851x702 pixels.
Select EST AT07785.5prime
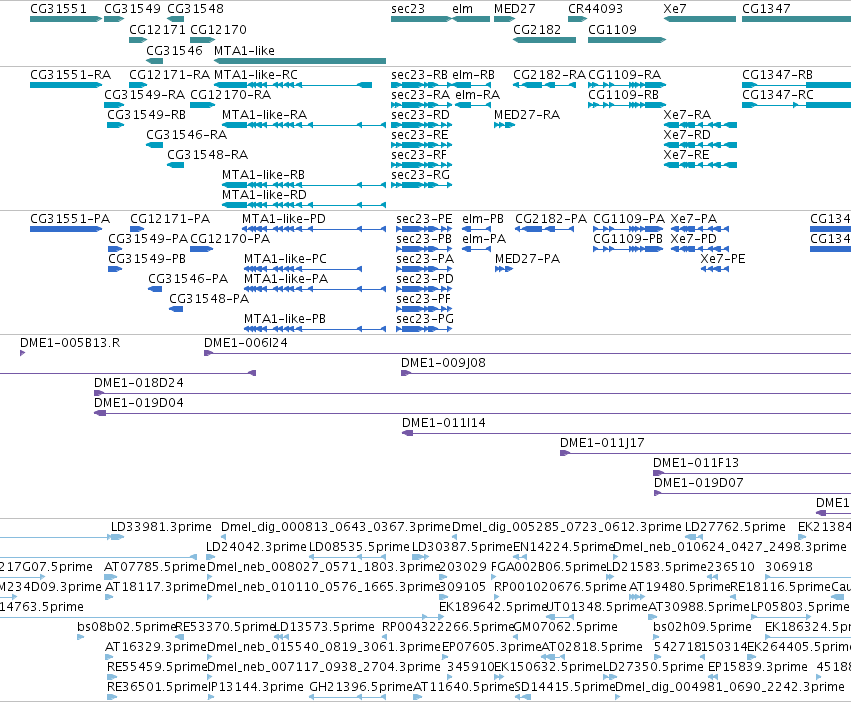(x=111, y=577)
